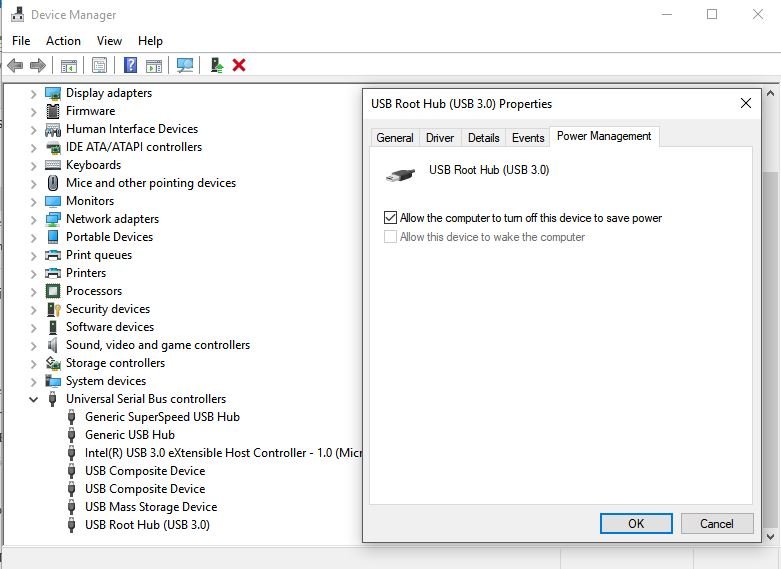Click the scan for hardware changes icon

(x=185, y=65)
